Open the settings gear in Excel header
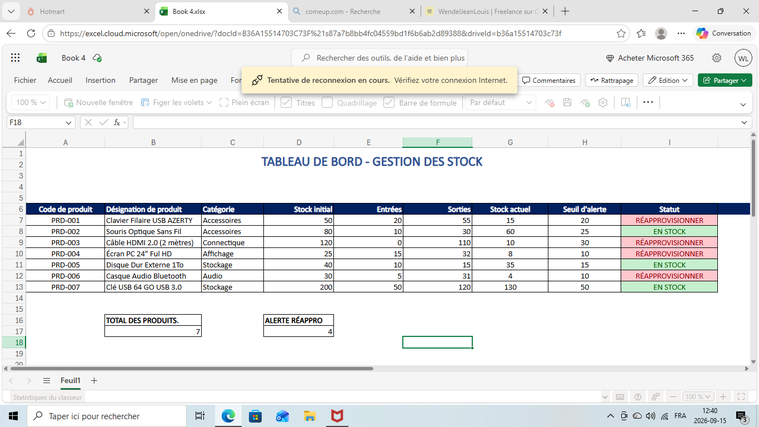Viewport: 759px width, 427px height. 716,58
